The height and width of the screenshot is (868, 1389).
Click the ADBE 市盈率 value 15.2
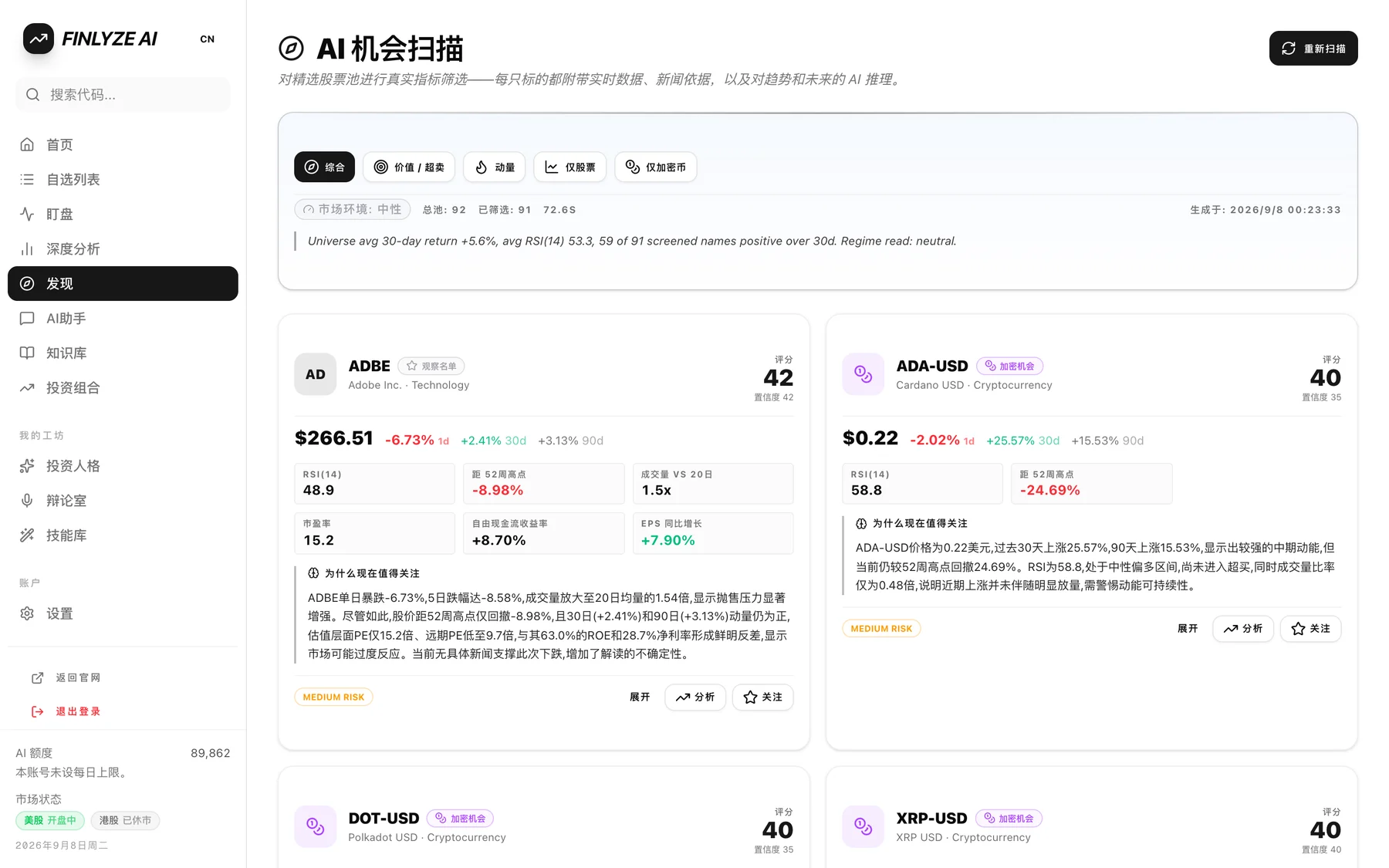319,540
